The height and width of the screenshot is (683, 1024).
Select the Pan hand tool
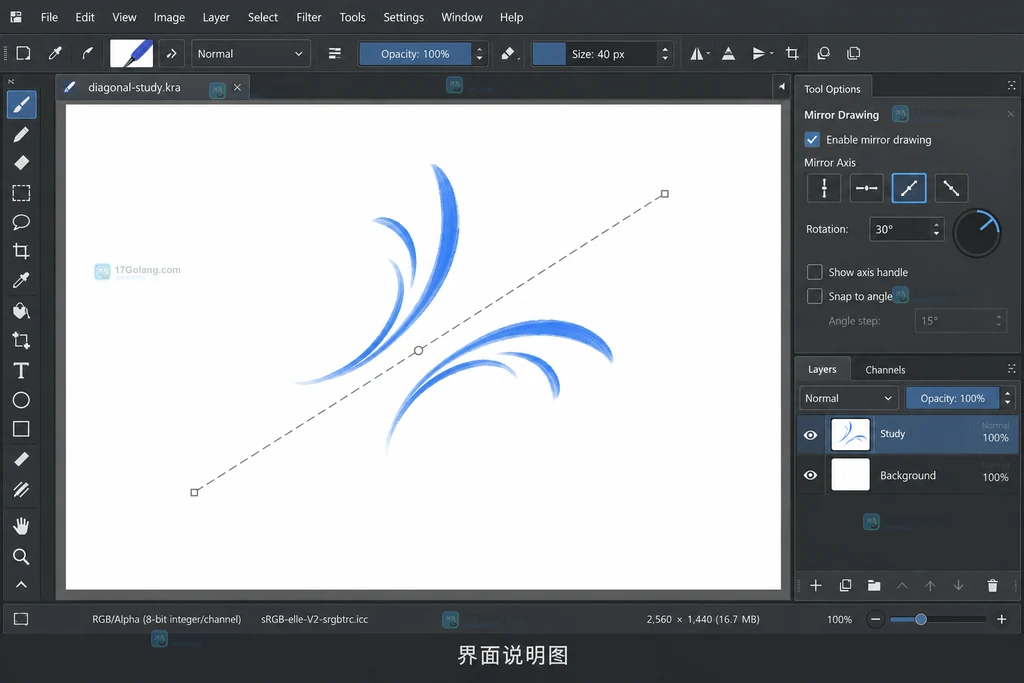22,526
